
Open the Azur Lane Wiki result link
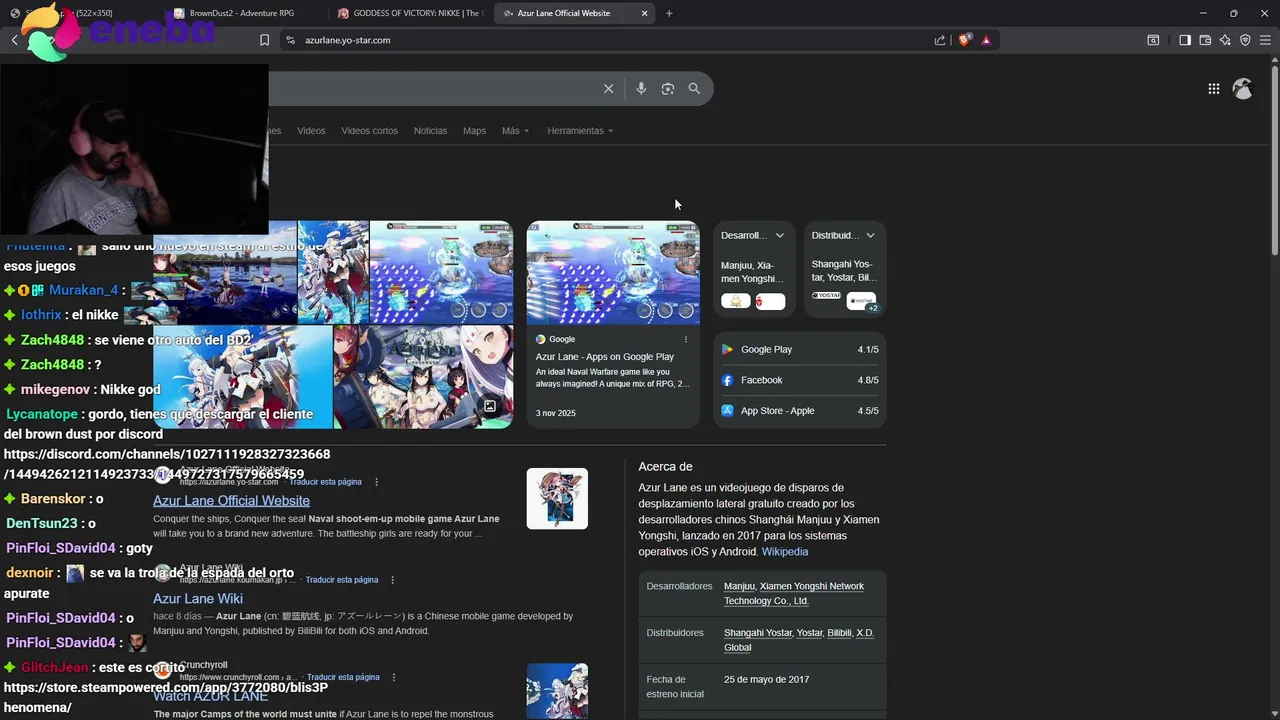click(x=198, y=599)
